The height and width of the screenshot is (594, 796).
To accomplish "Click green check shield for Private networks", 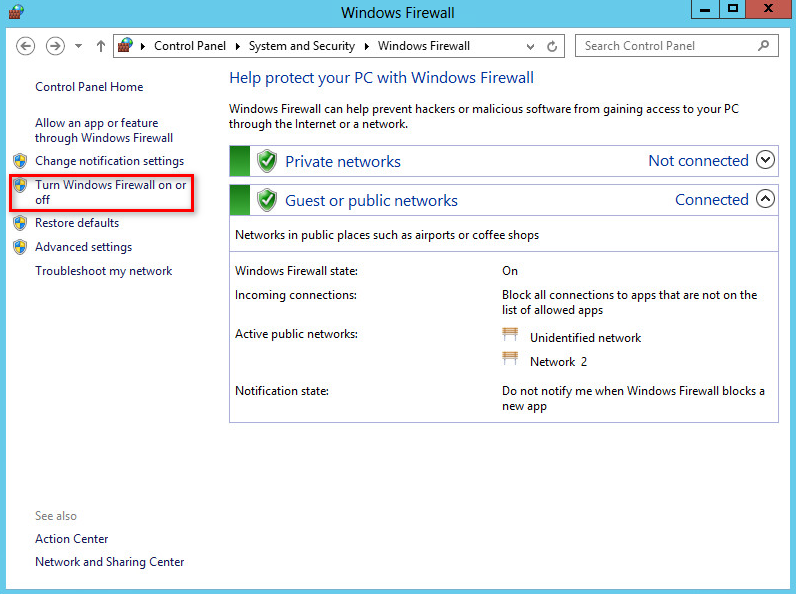I will (267, 161).
